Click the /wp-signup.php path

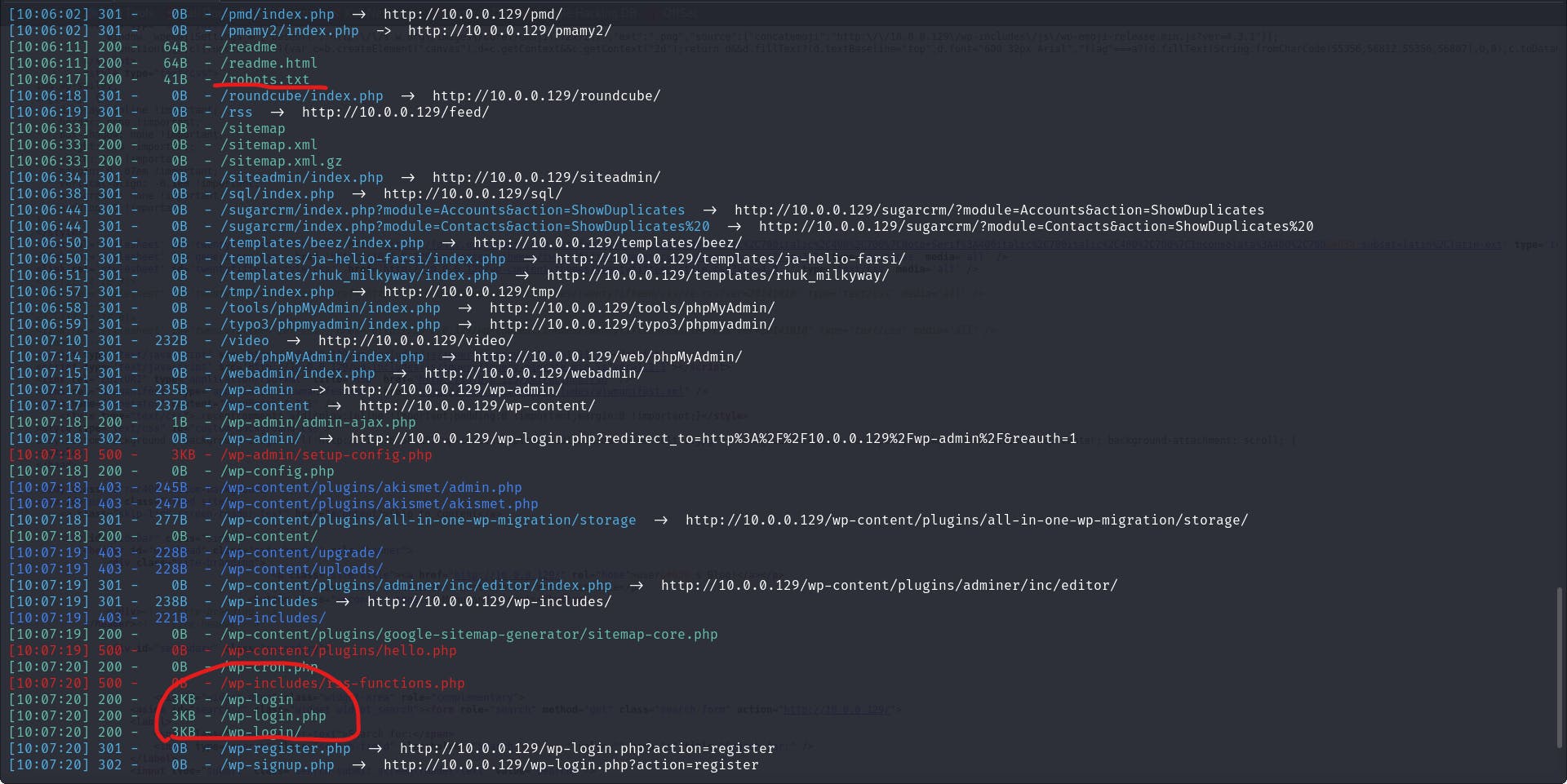click(x=277, y=764)
